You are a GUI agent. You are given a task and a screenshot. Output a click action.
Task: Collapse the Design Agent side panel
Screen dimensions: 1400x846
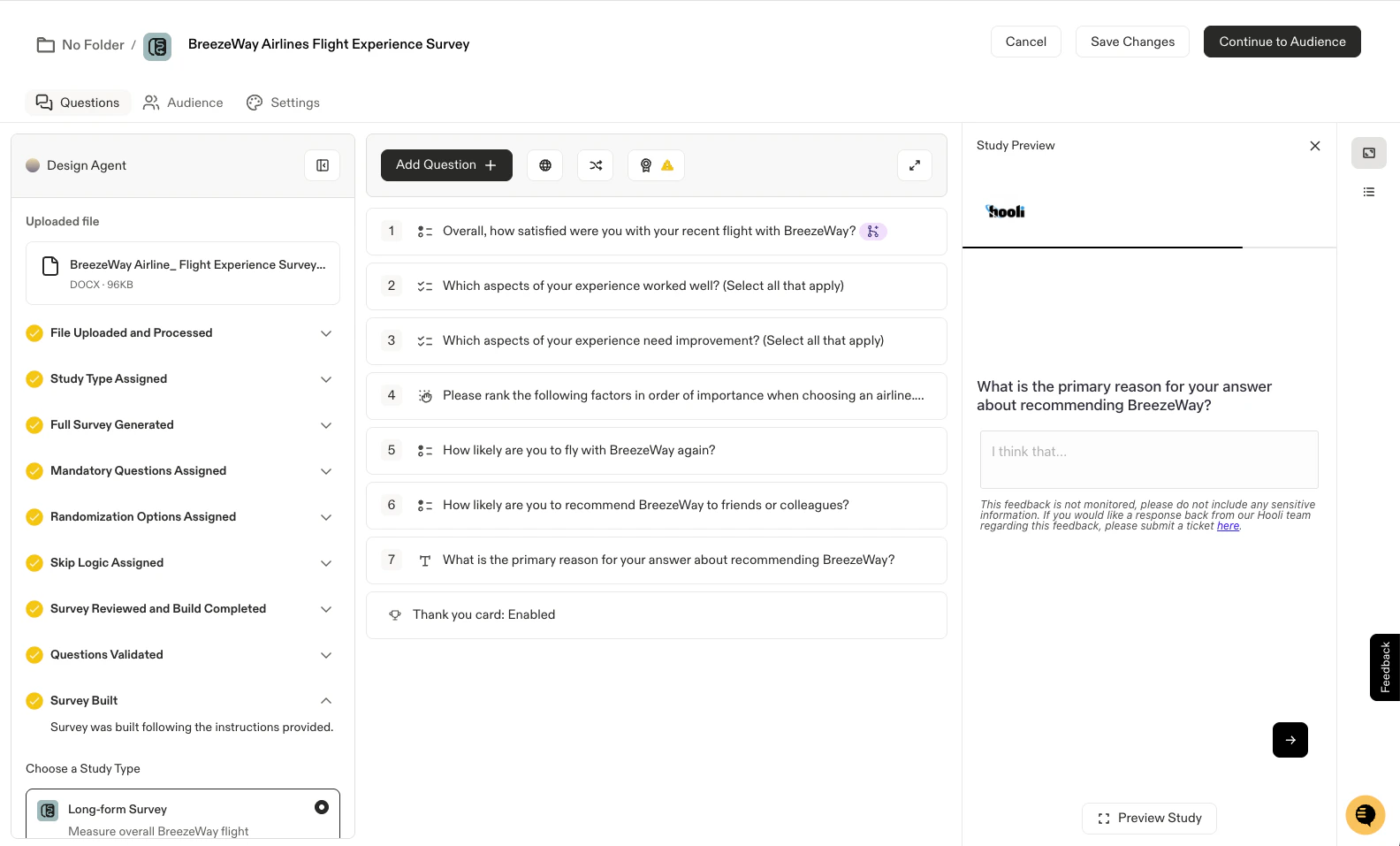click(323, 165)
